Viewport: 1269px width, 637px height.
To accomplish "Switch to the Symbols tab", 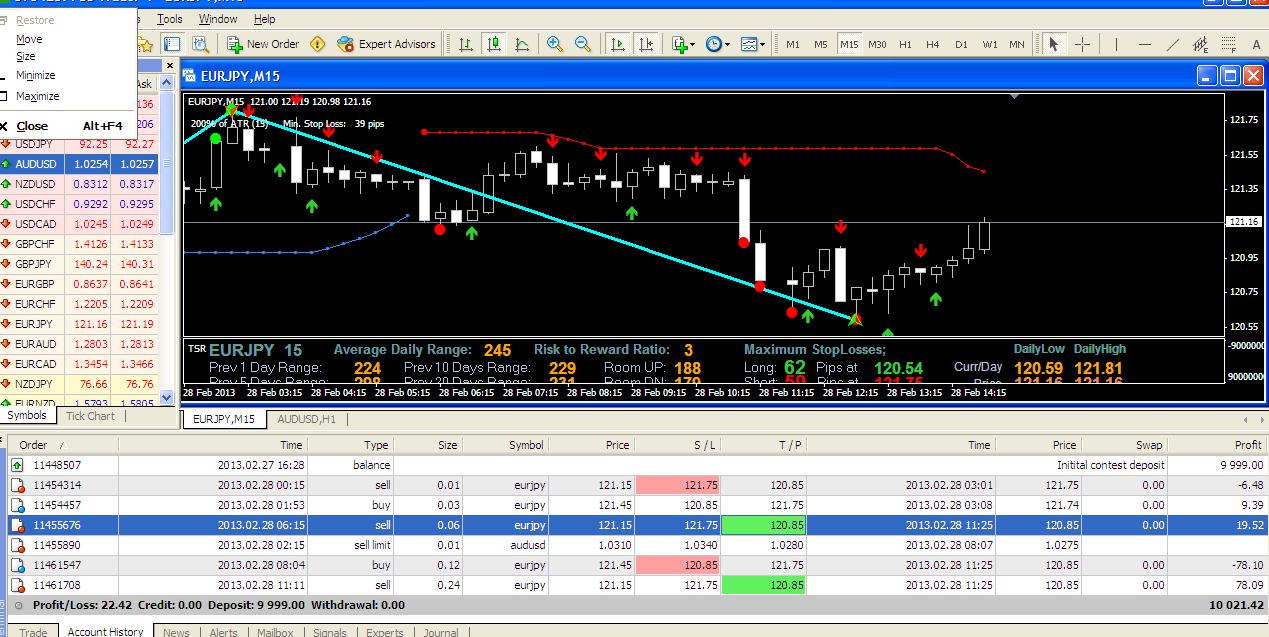I will pyautogui.click(x=27, y=416).
